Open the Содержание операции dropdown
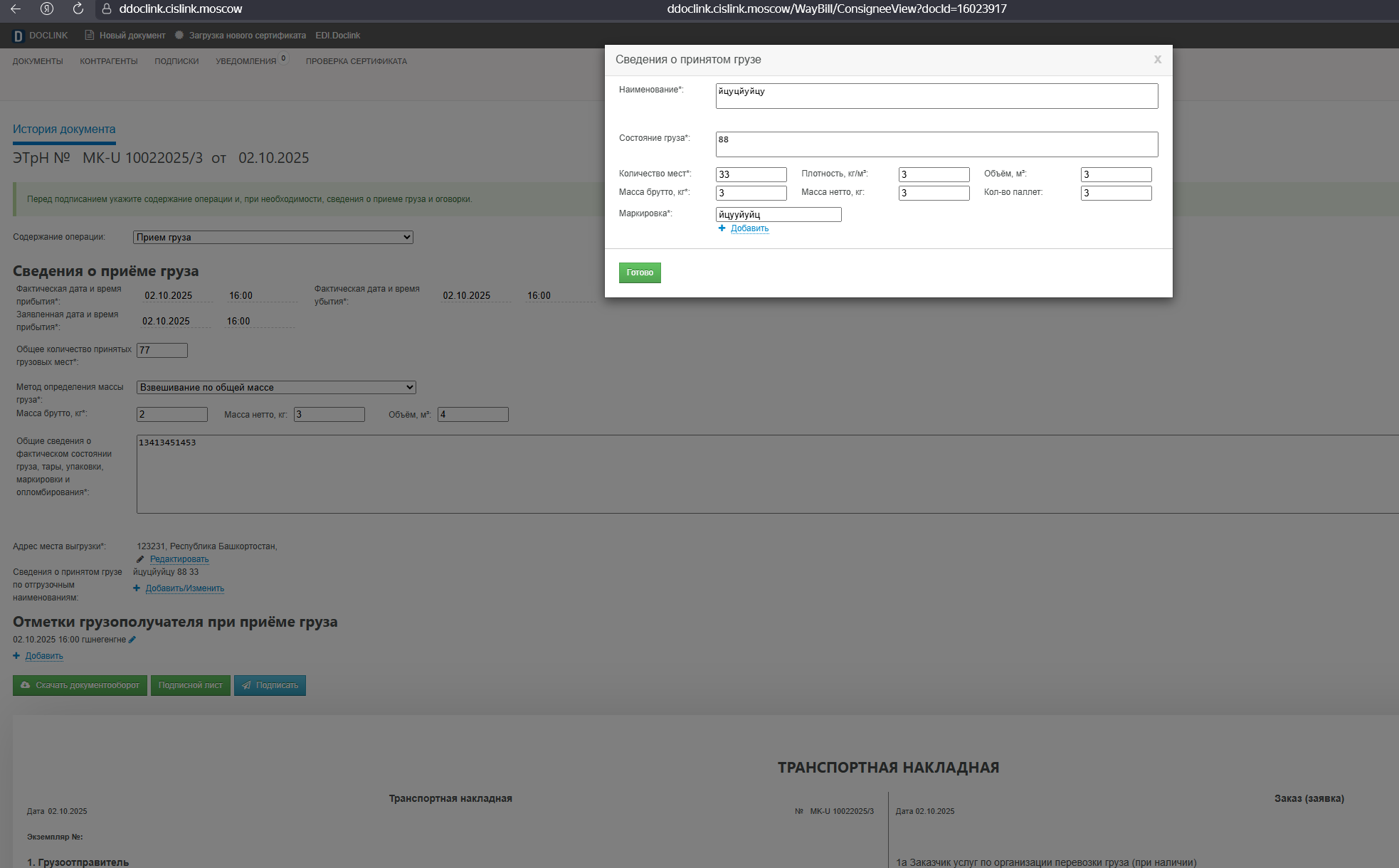Viewport: 1399px width, 868px height. 273,238
